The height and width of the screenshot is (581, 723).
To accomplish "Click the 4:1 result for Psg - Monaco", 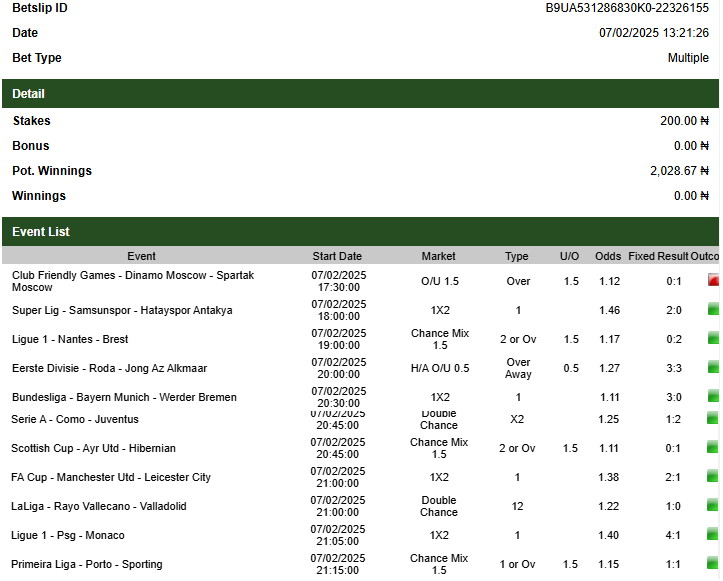I will [673, 535].
